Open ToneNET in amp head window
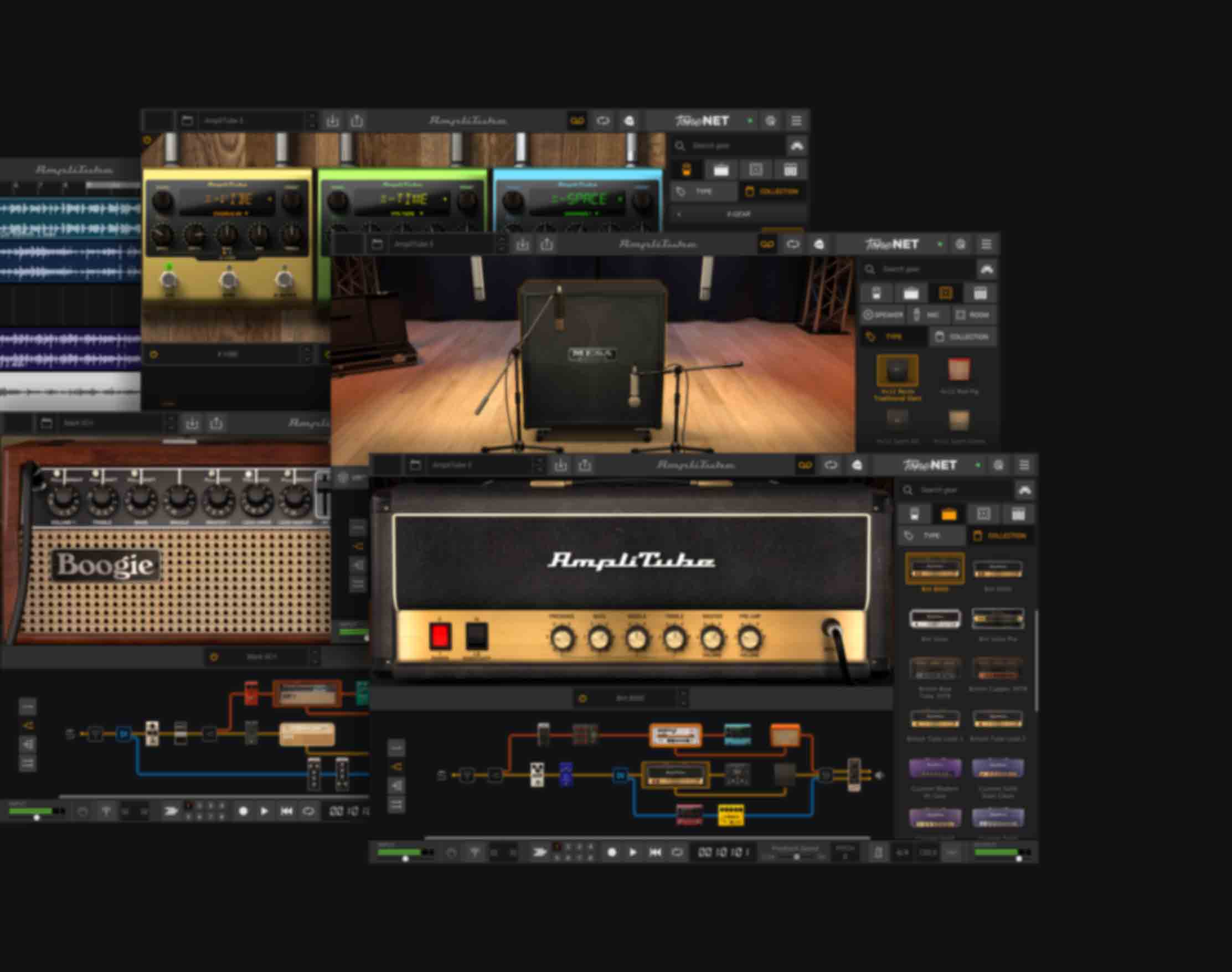The height and width of the screenshot is (972, 1232). point(930,465)
